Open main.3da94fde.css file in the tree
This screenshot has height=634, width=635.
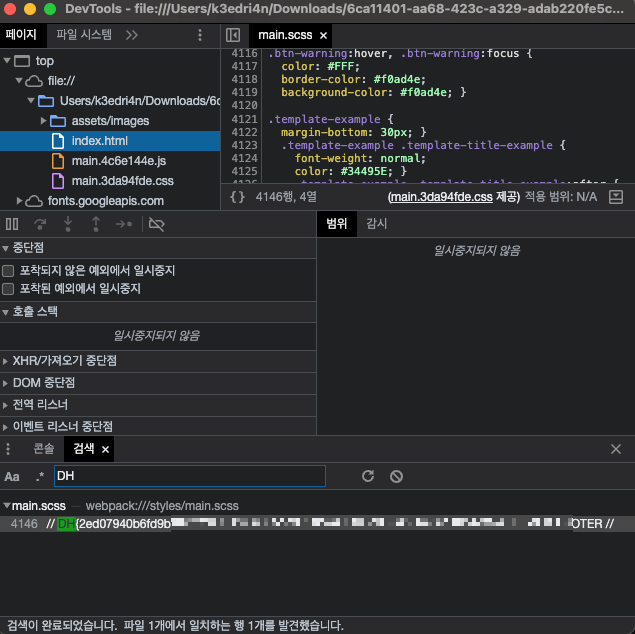pos(122,181)
